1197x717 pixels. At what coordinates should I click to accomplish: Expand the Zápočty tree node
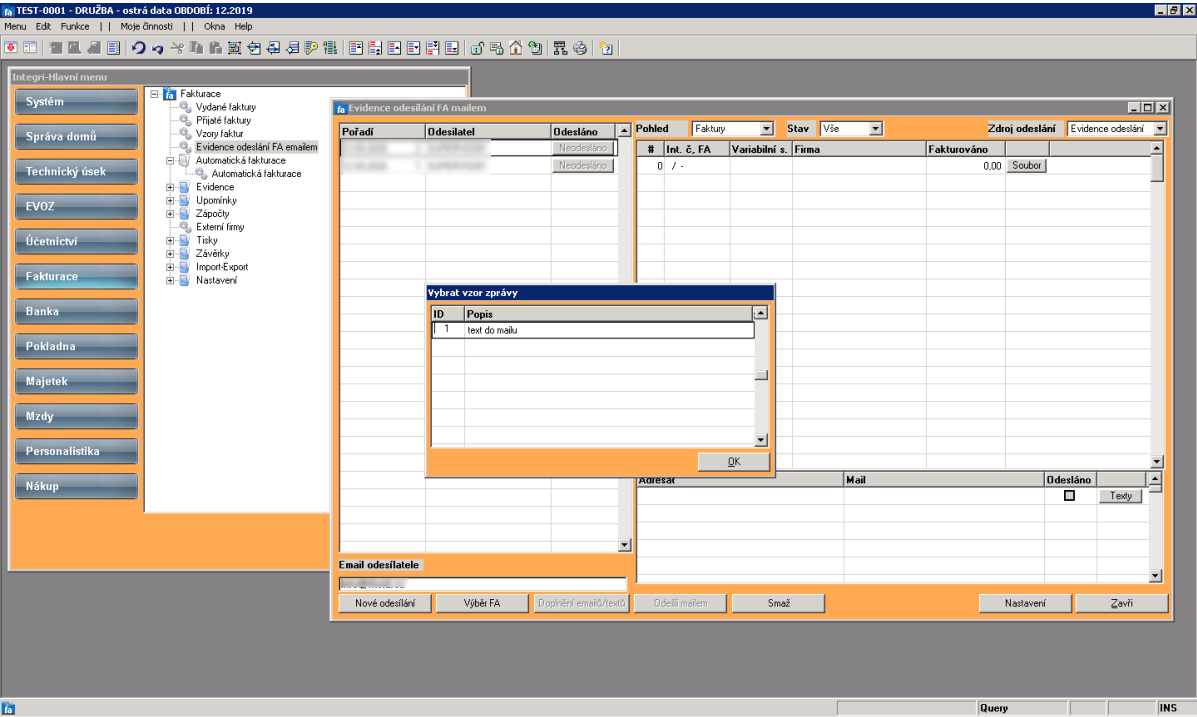click(x=170, y=214)
